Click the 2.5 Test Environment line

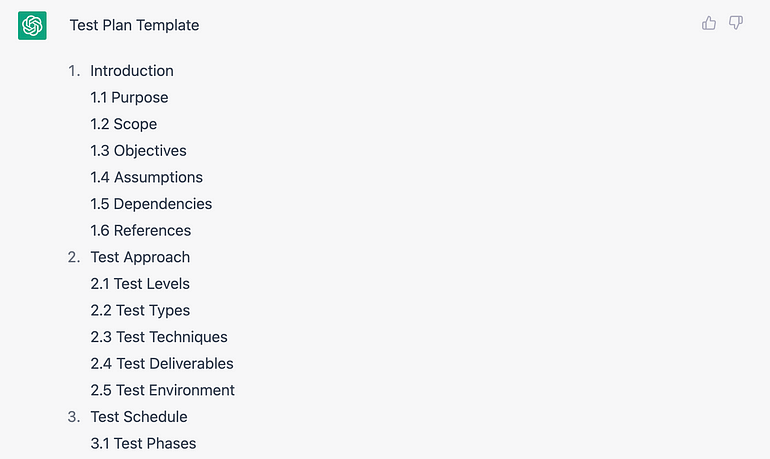[163, 390]
